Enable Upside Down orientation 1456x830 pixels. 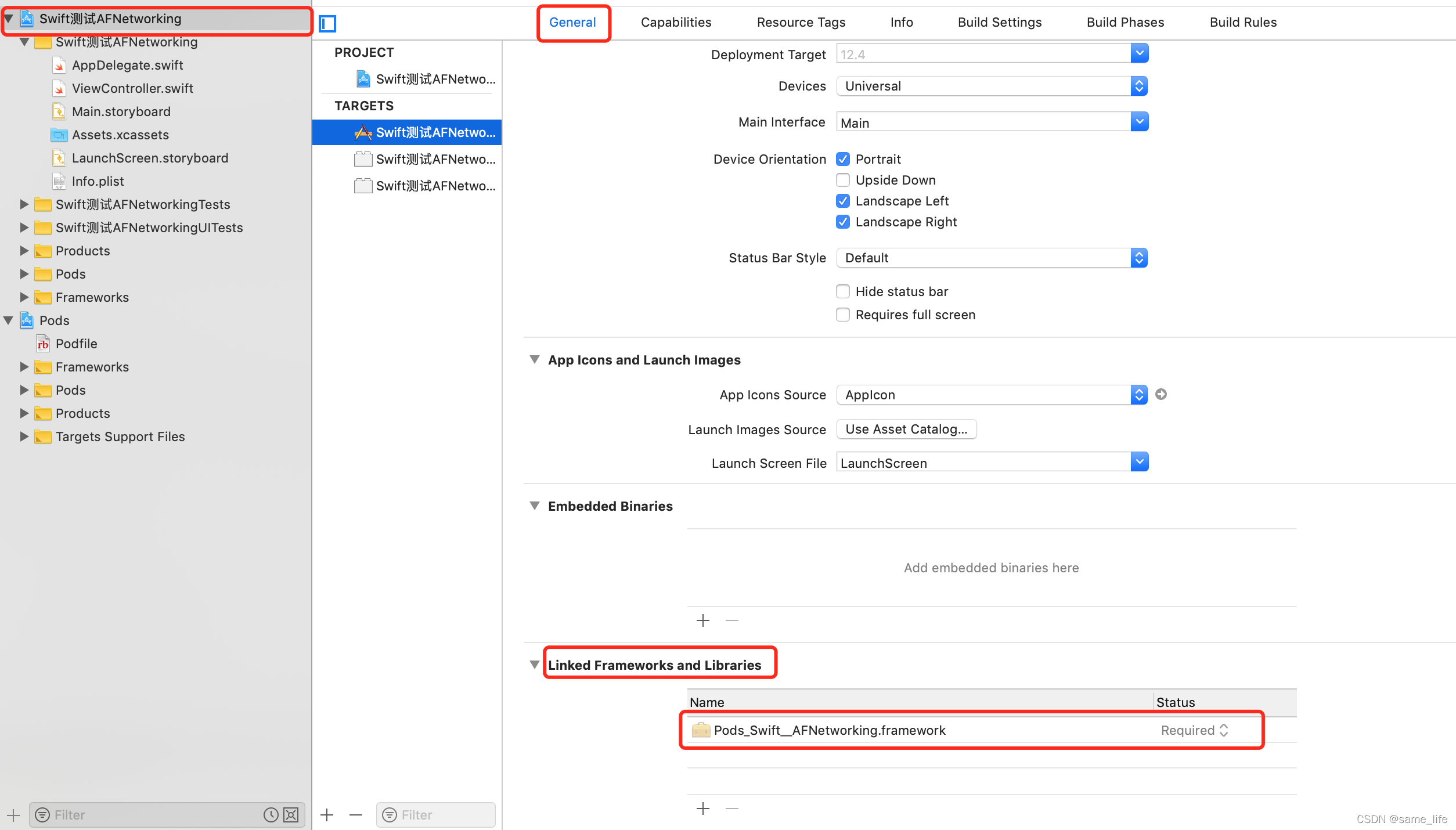pyautogui.click(x=843, y=180)
